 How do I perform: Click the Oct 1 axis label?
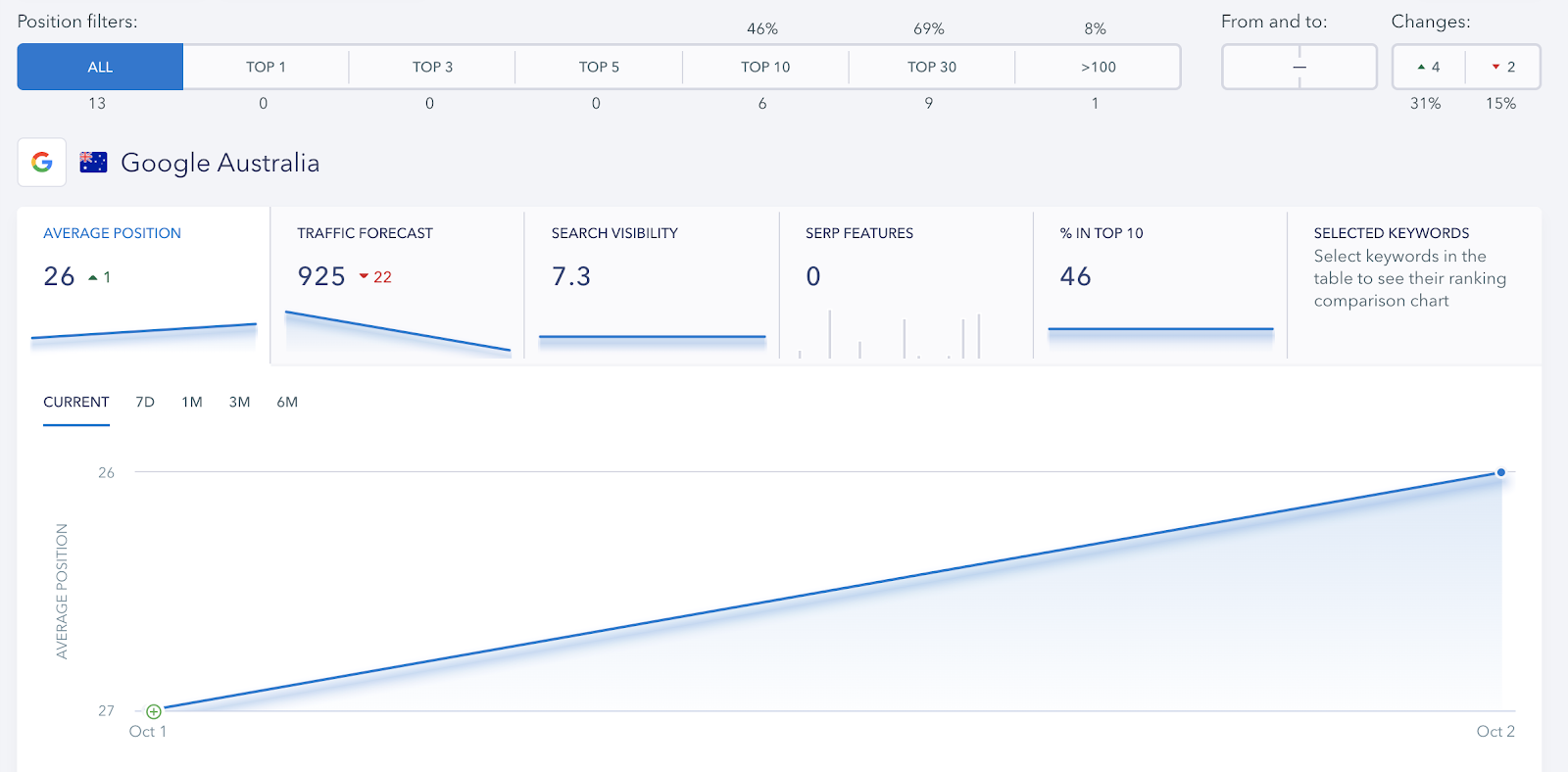pyautogui.click(x=148, y=731)
